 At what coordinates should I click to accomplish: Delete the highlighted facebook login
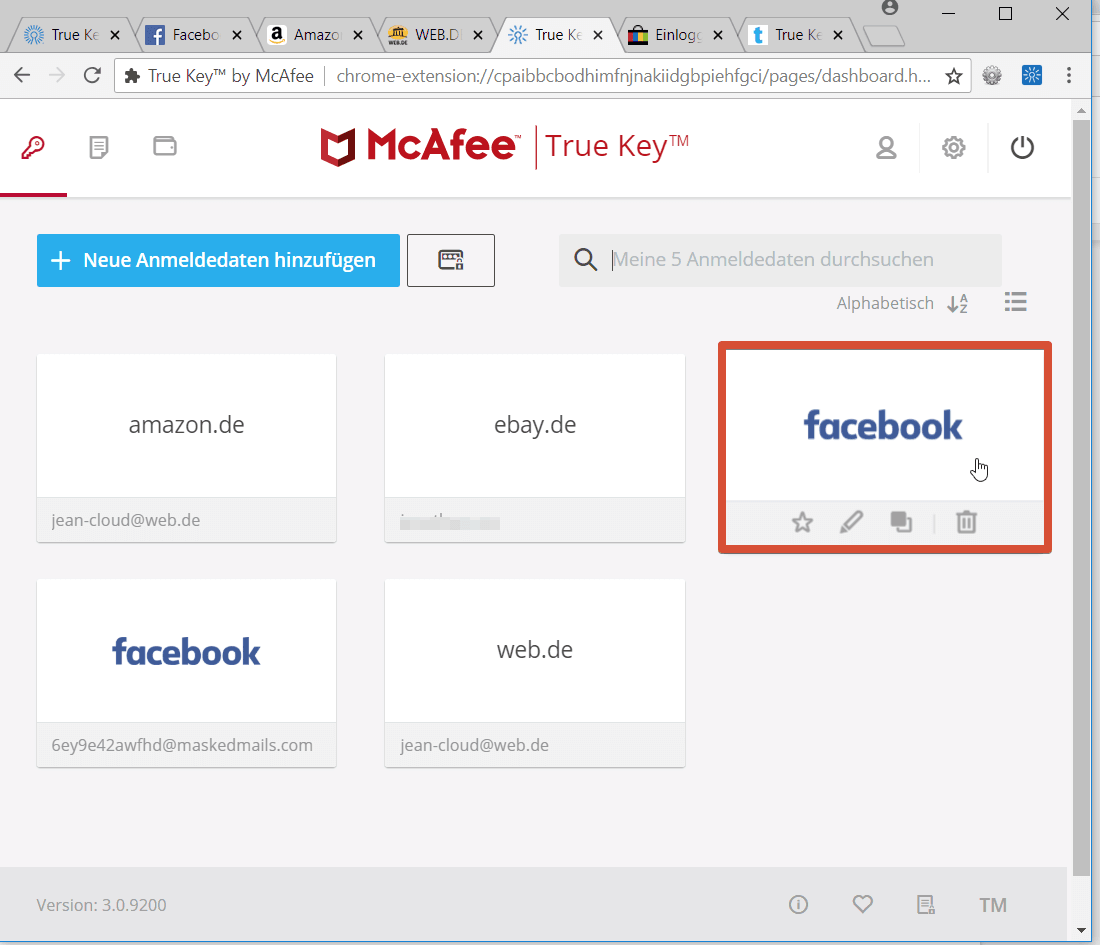[966, 522]
